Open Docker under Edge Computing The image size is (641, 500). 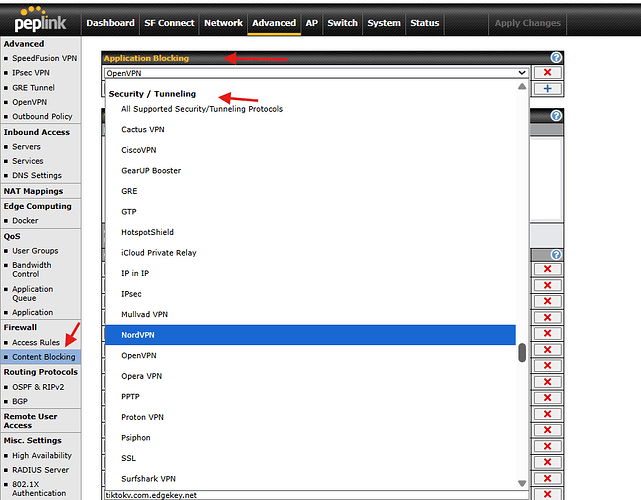pyautogui.click(x=25, y=220)
